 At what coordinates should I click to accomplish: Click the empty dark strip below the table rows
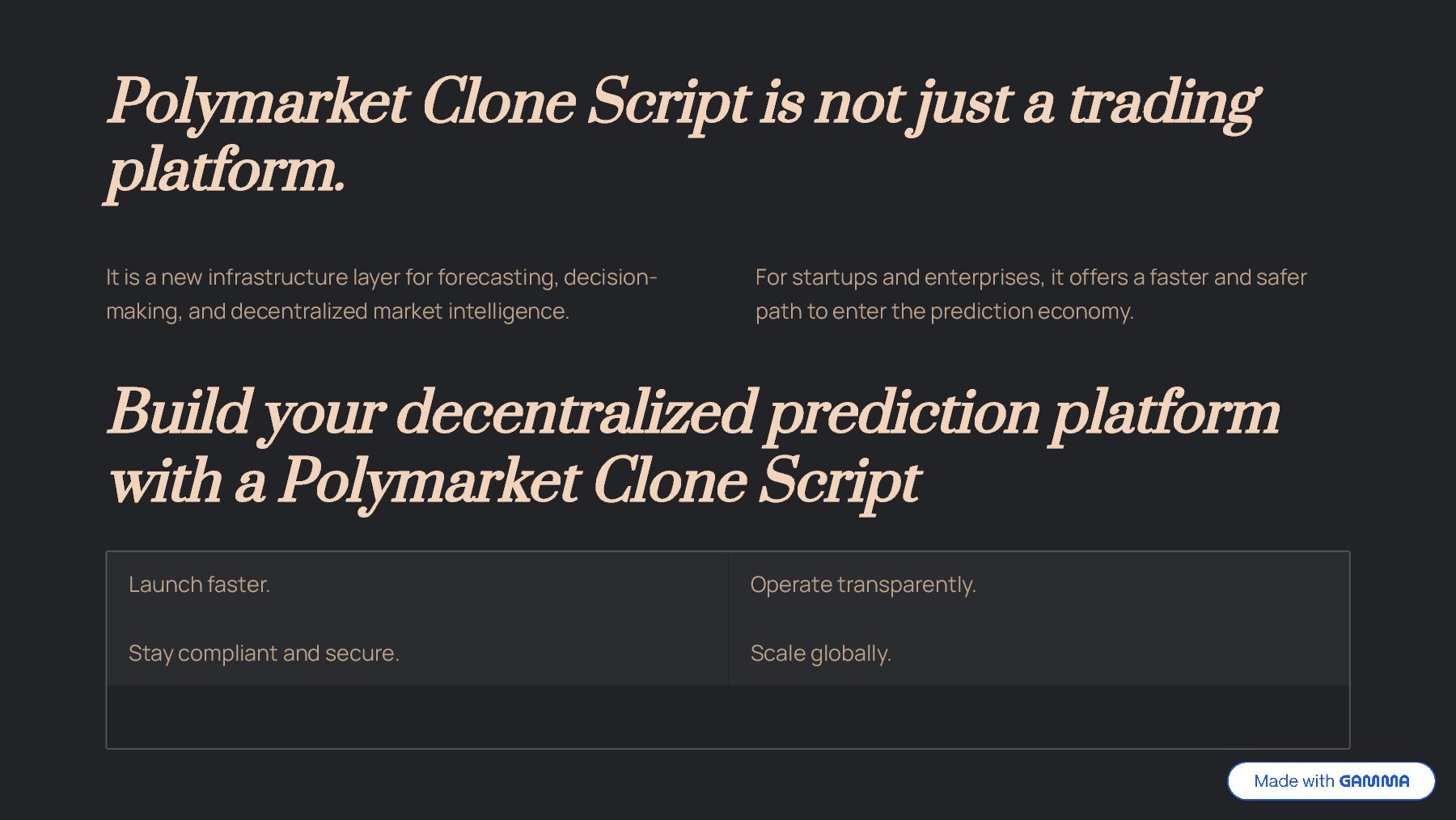tap(727, 716)
